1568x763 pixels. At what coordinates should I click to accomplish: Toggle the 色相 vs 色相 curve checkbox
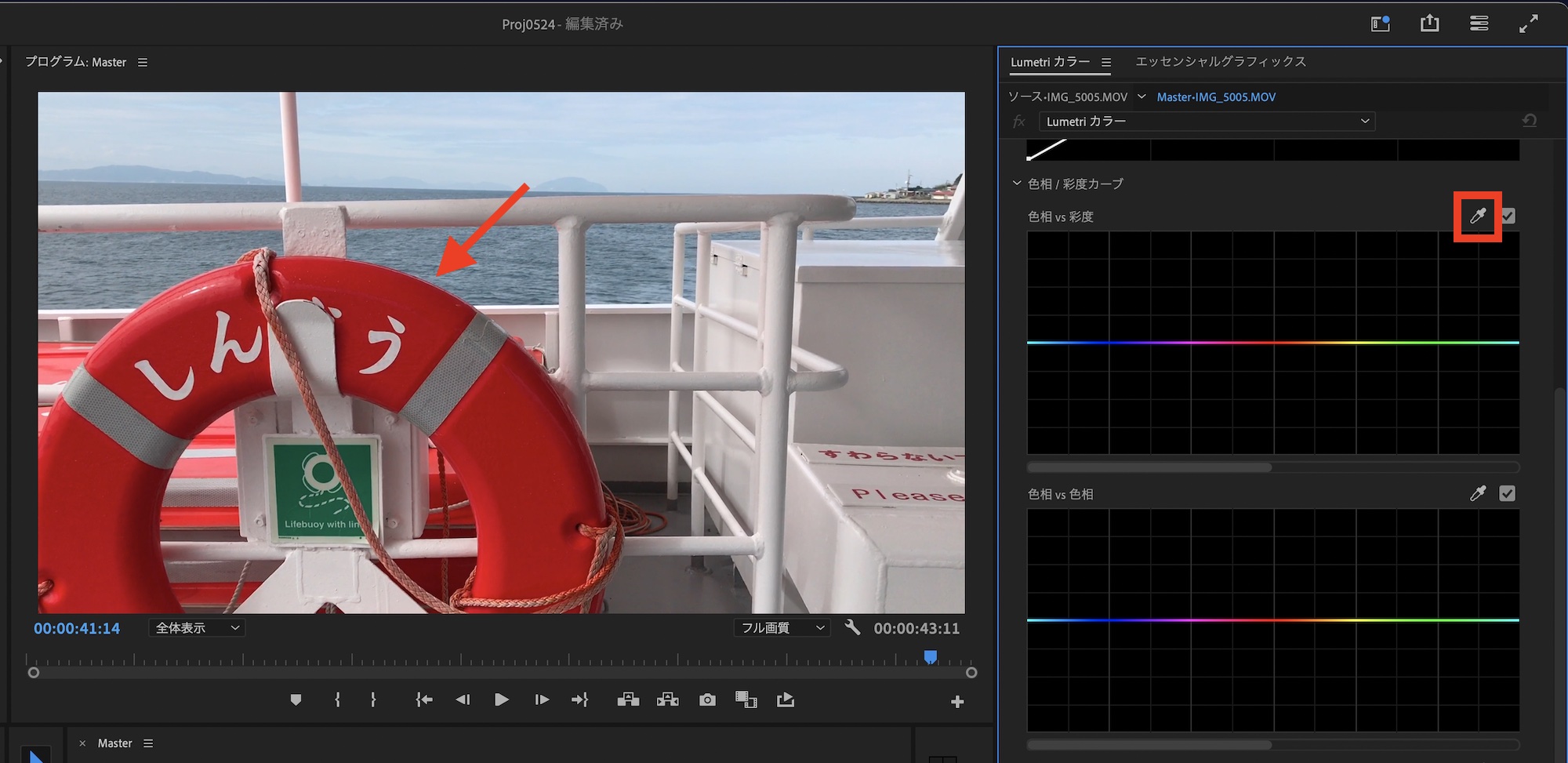point(1507,493)
